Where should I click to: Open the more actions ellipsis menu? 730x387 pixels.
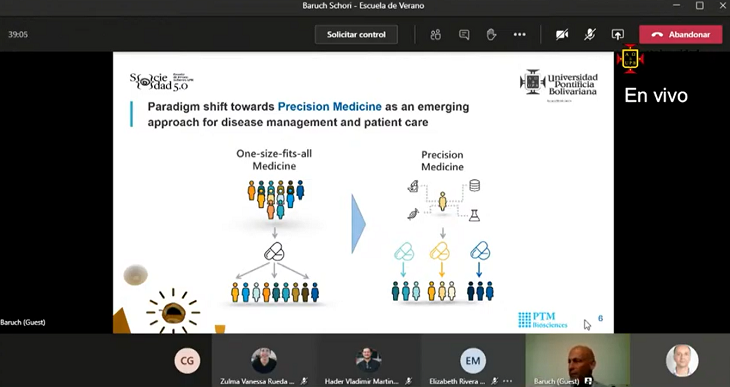[520, 34]
